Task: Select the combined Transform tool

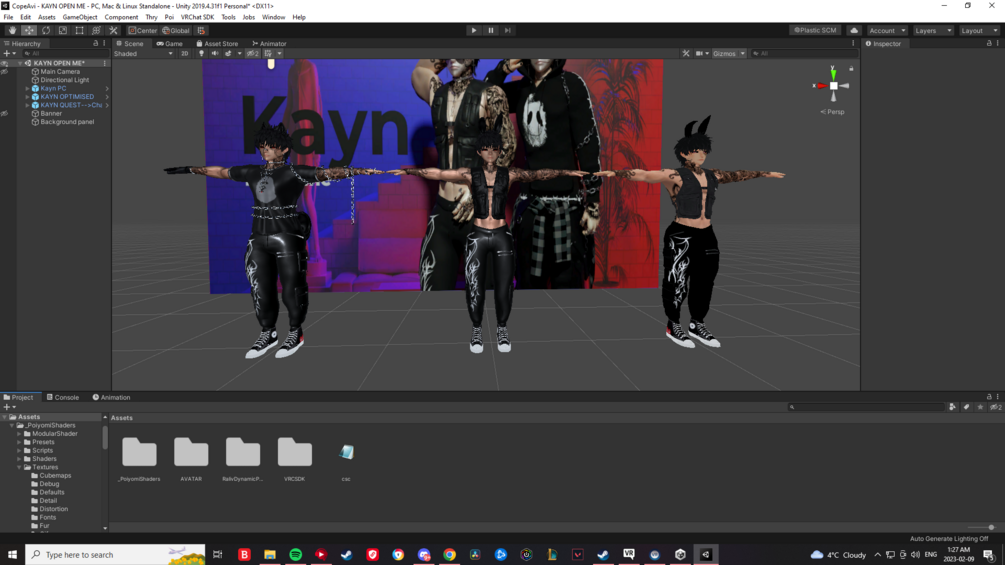Action: (96, 30)
